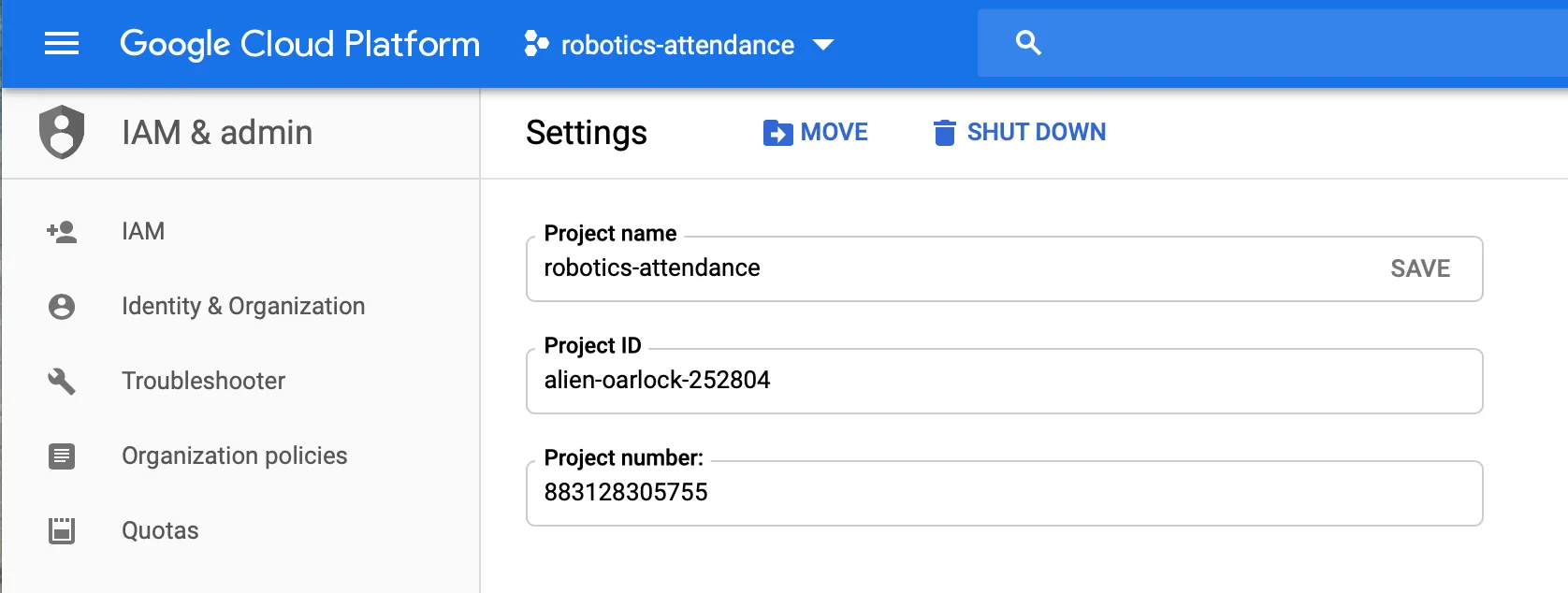This screenshot has height=593, width=1568.
Task: Click the project hexagon icon
Action: click(x=536, y=44)
